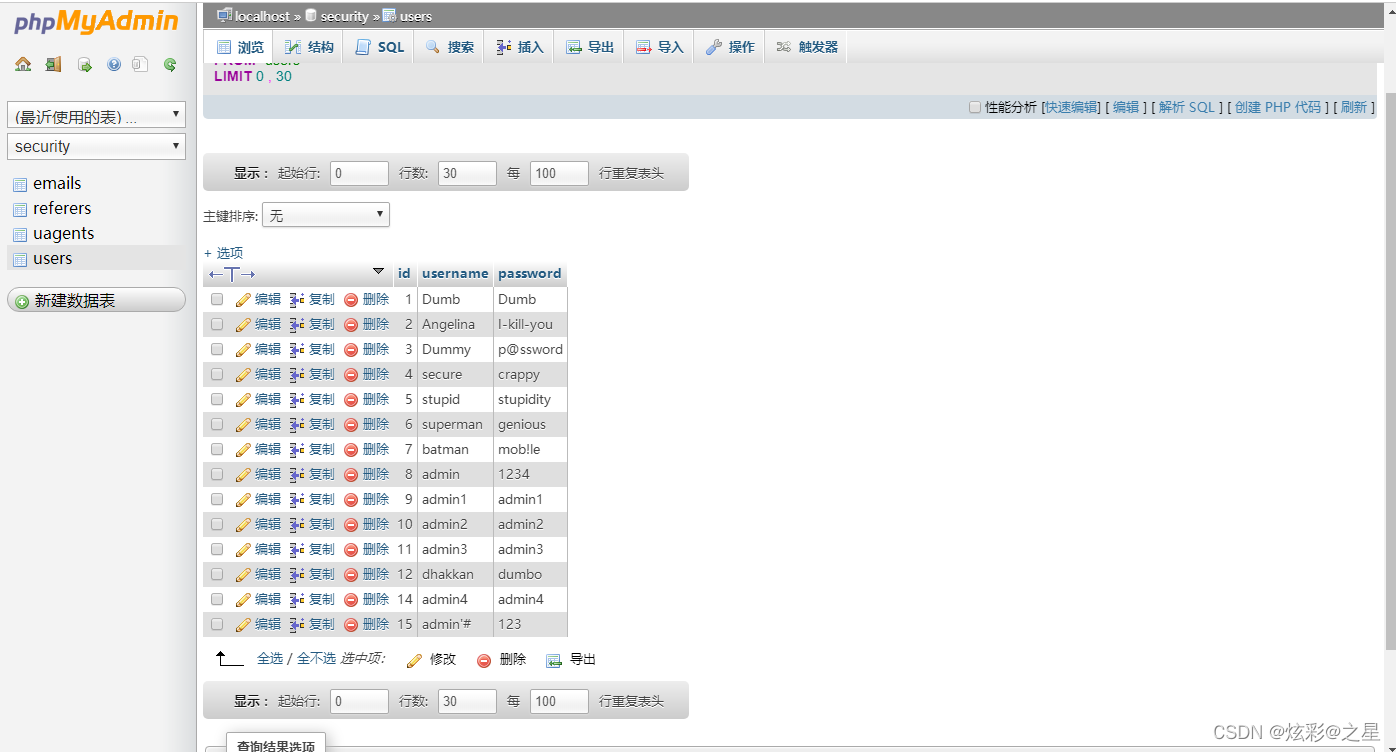This screenshot has height=752, width=1396.
Task: Click red delete icon for admin'# row
Action: 351,625
